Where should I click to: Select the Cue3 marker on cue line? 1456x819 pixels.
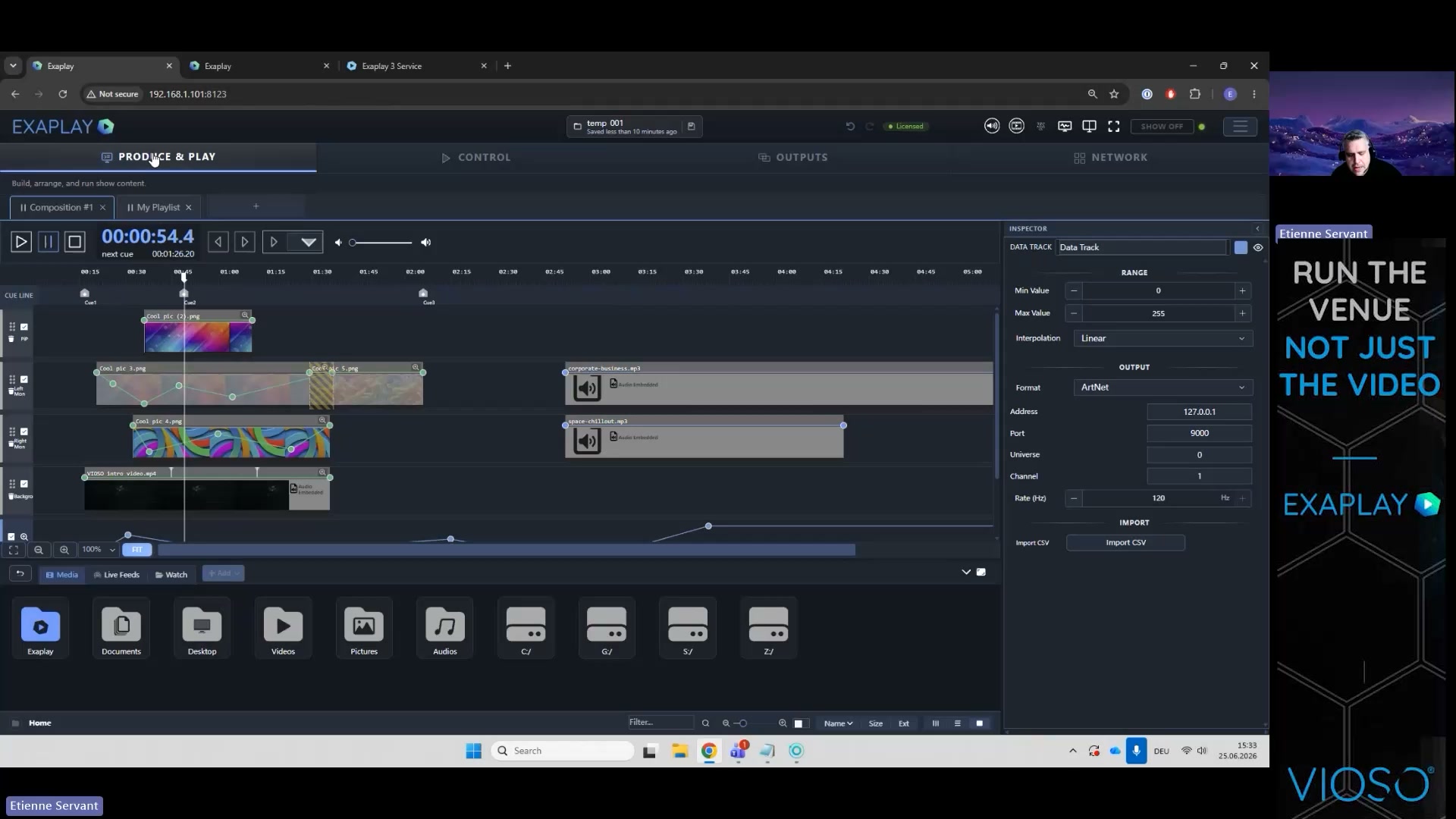(423, 293)
